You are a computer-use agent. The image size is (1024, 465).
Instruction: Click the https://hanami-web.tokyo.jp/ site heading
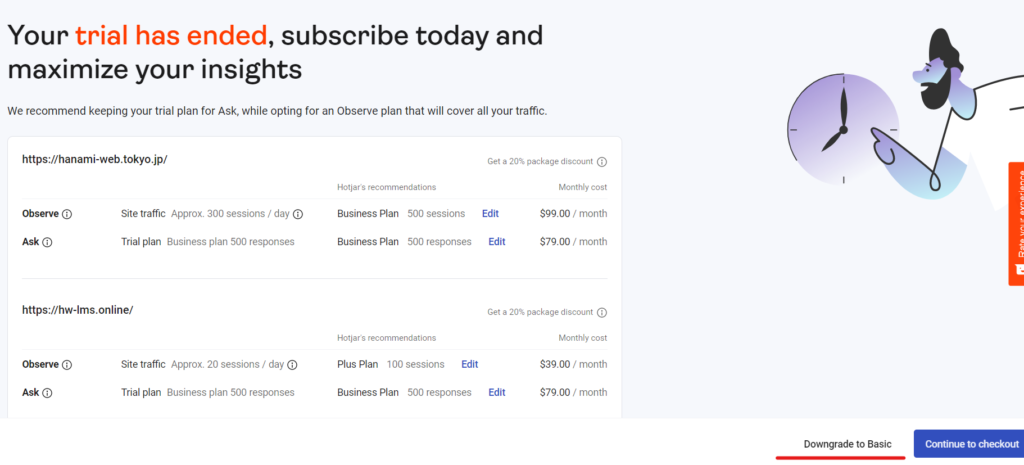click(94, 159)
